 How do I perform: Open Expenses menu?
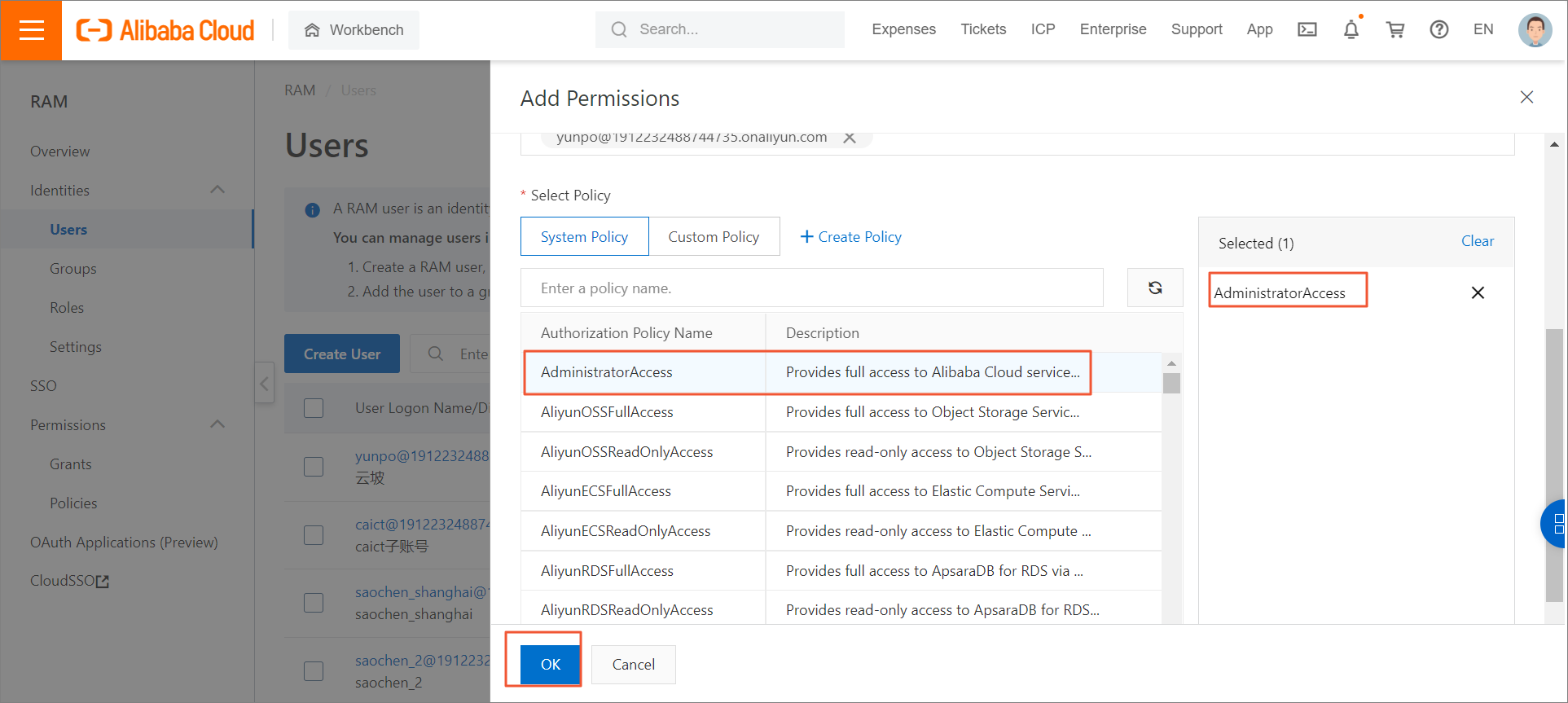click(903, 29)
